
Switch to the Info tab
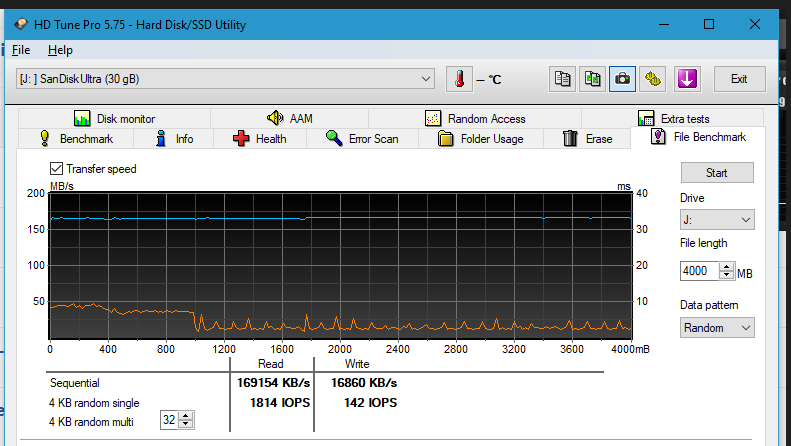174,139
